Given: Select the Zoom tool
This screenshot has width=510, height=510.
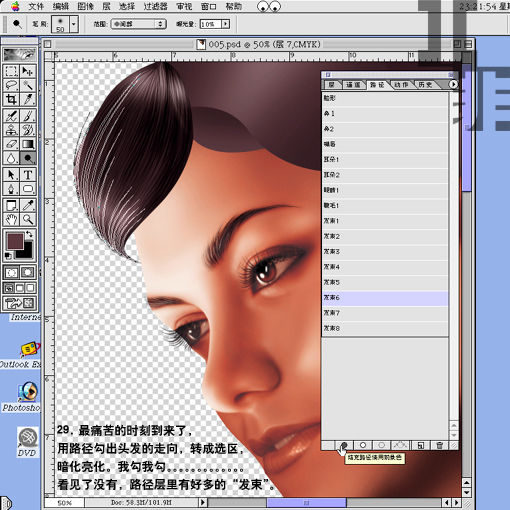Looking at the screenshot, I should [x=28, y=219].
